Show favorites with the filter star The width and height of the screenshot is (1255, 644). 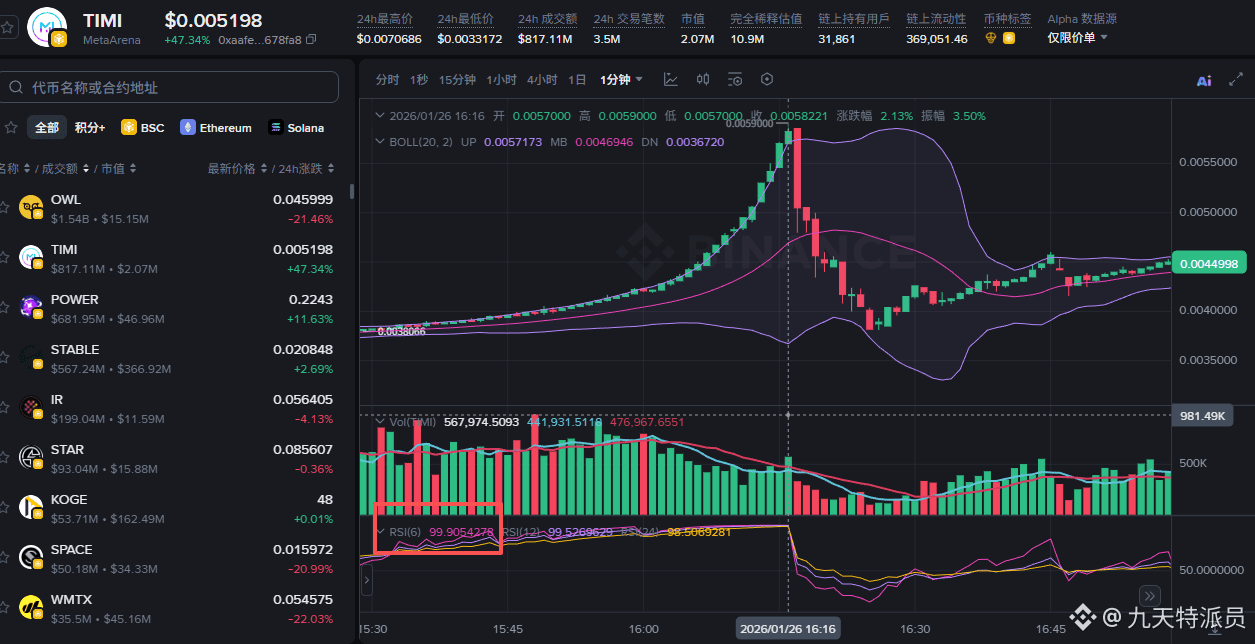pyautogui.click(x=11, y=127)
